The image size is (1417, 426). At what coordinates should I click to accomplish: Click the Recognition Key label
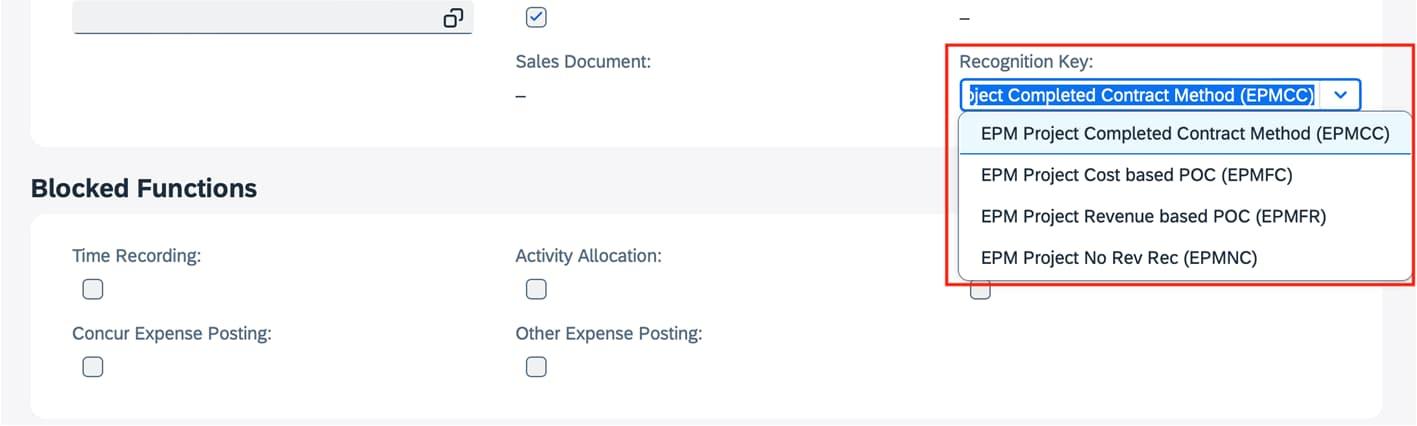tap(1026, 62)
